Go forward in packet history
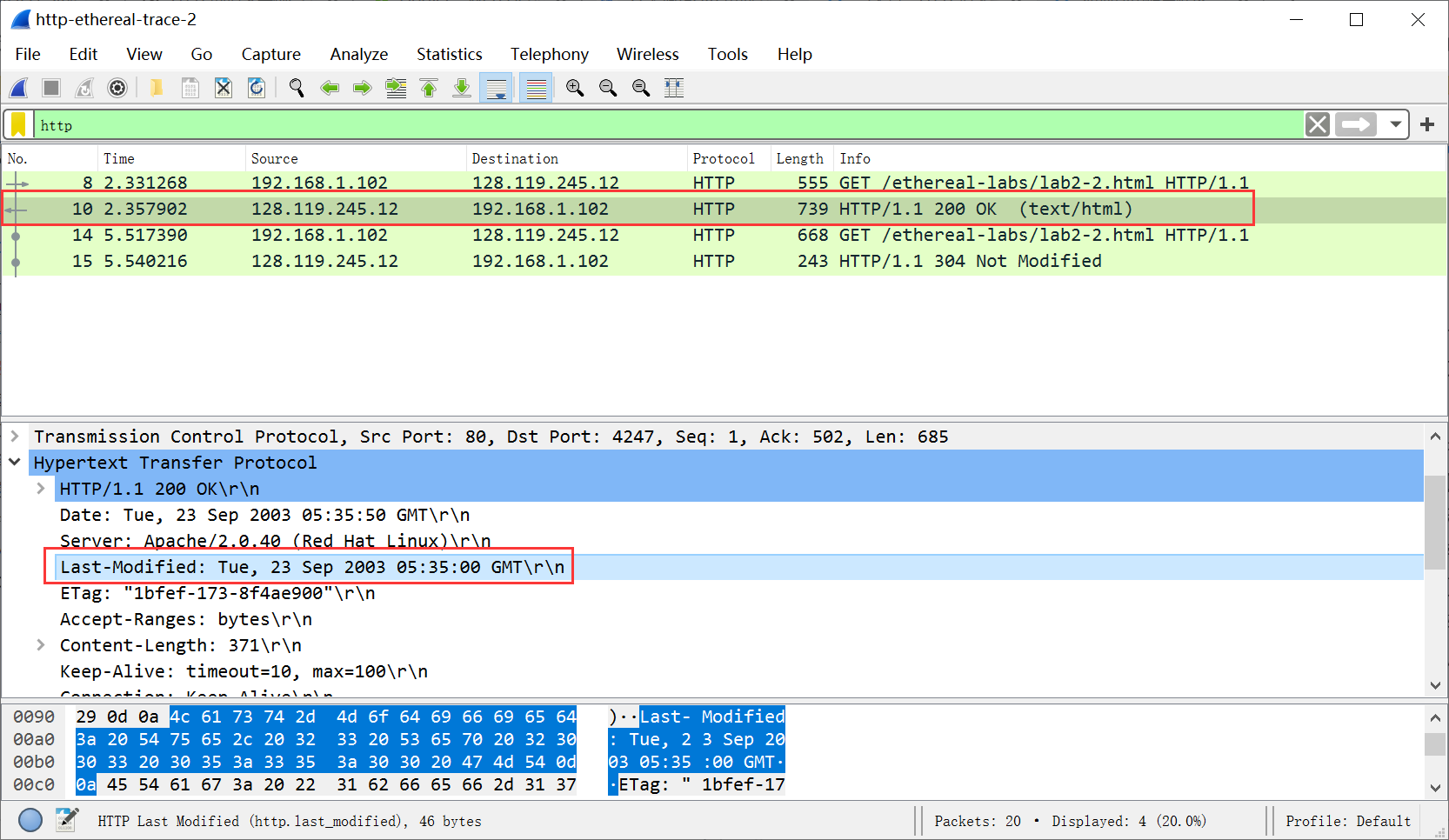 tap(363, 88)
